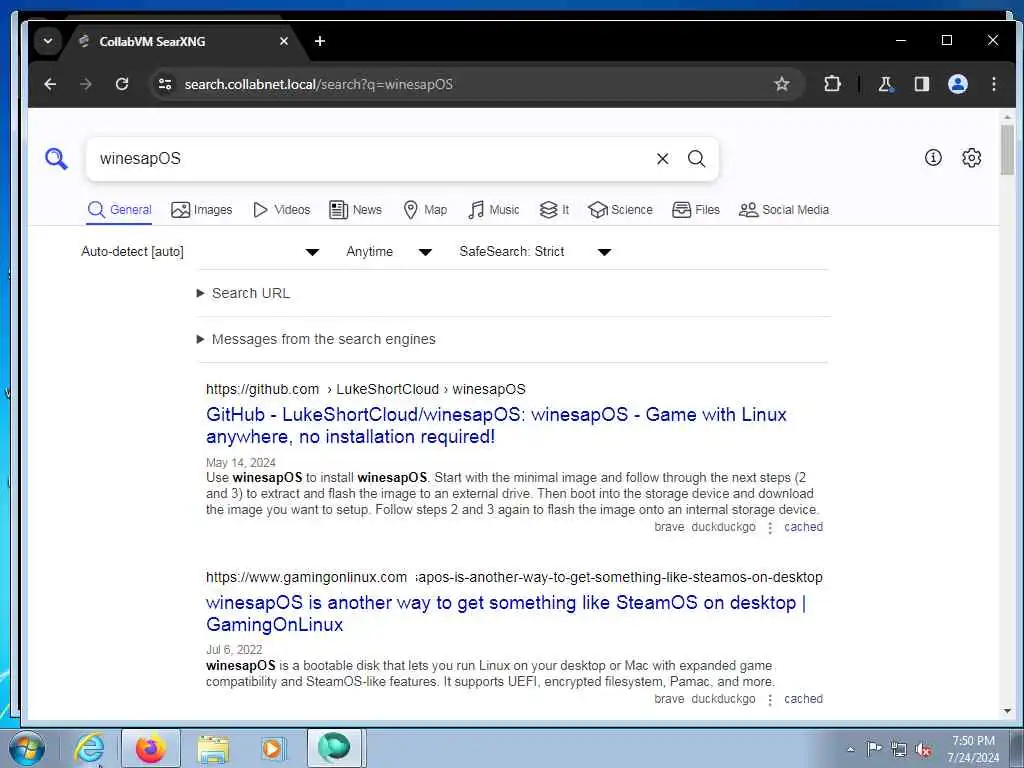Click the May 14, 2024 result date
This screenshot has height=768, width=1024.
coord(240,462)
